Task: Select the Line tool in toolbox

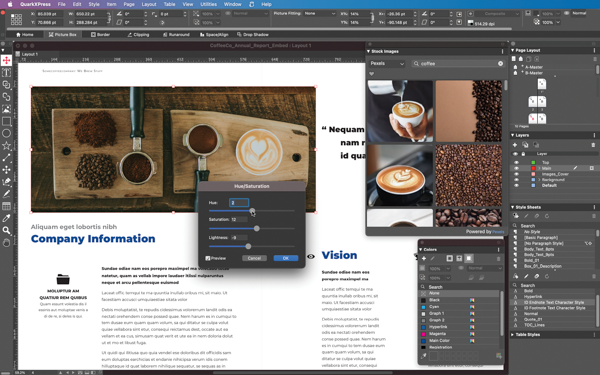Action: coord(7,158)
